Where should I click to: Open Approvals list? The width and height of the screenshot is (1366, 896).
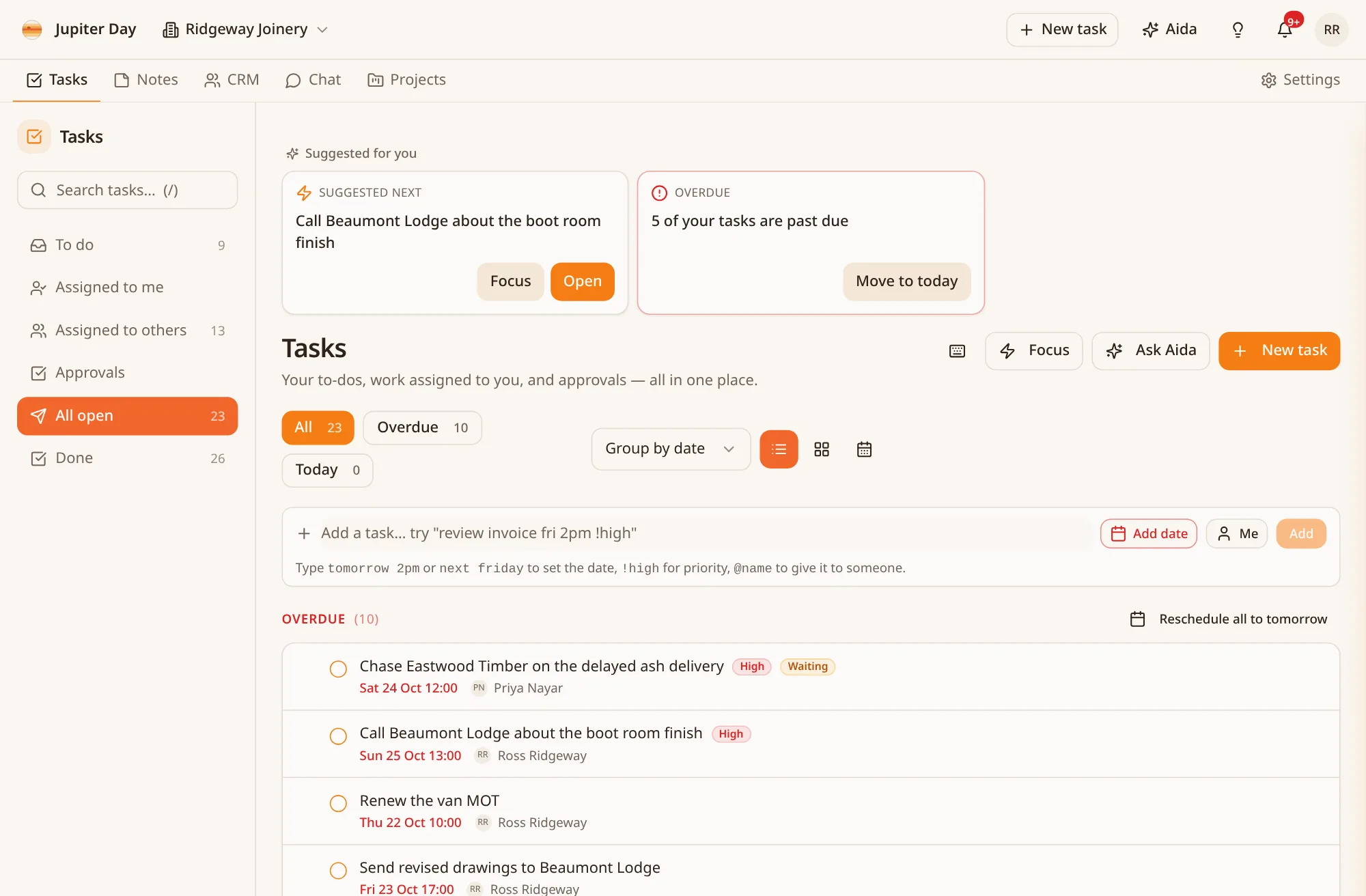[x=128, y=373]
